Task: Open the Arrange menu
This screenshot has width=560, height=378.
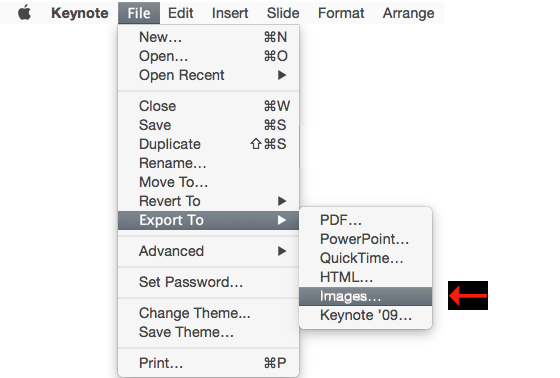Action: 409,13
